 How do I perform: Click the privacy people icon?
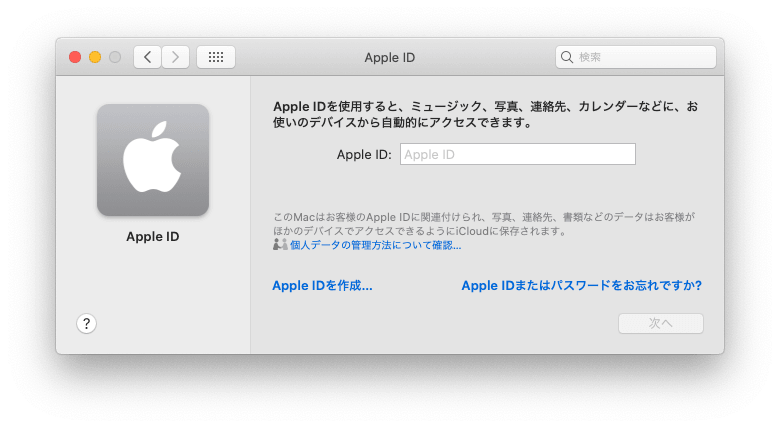pyautogui.click(x=280, y=245)
